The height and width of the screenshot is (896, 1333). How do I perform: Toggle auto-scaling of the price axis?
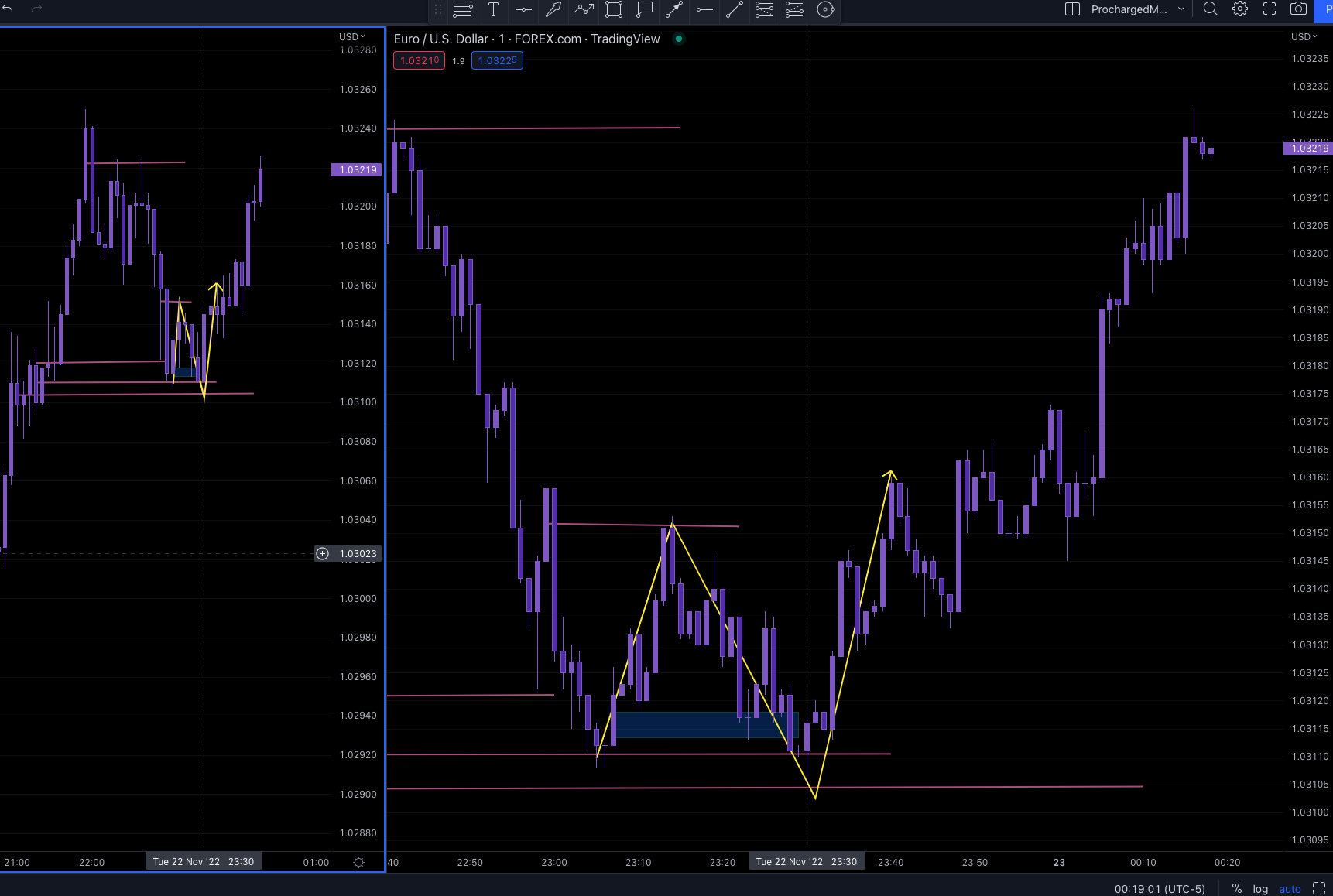pyautogui.click(x=1290, y=889)
